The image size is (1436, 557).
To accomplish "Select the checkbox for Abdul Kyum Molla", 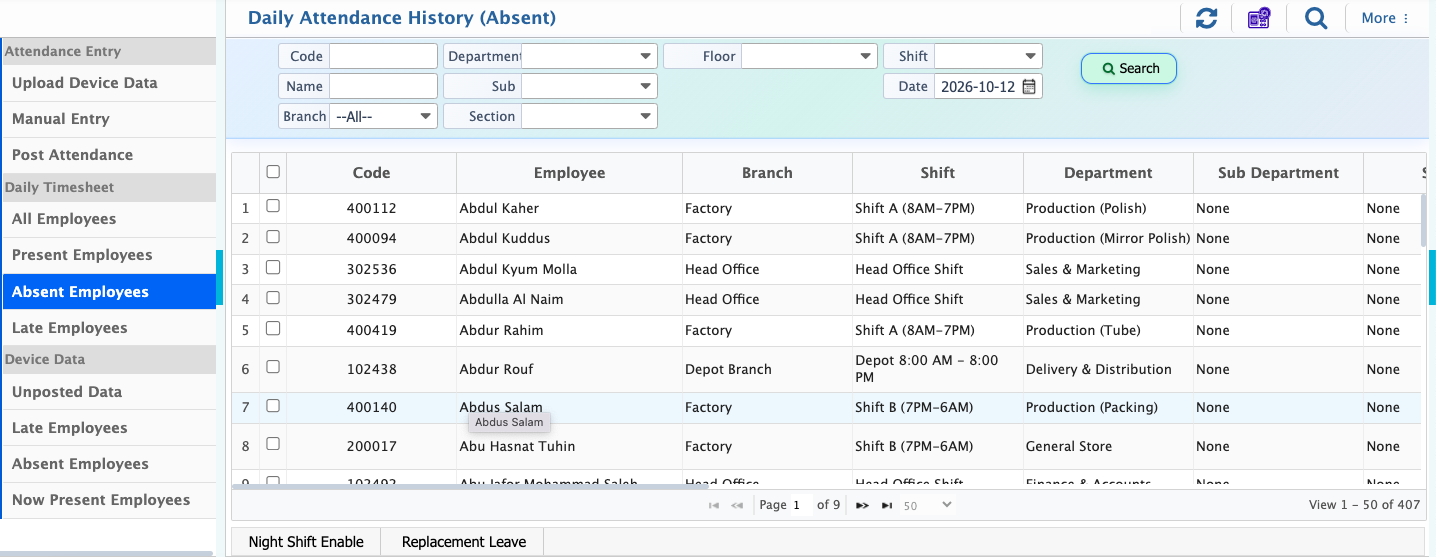I will coord(273,268).
